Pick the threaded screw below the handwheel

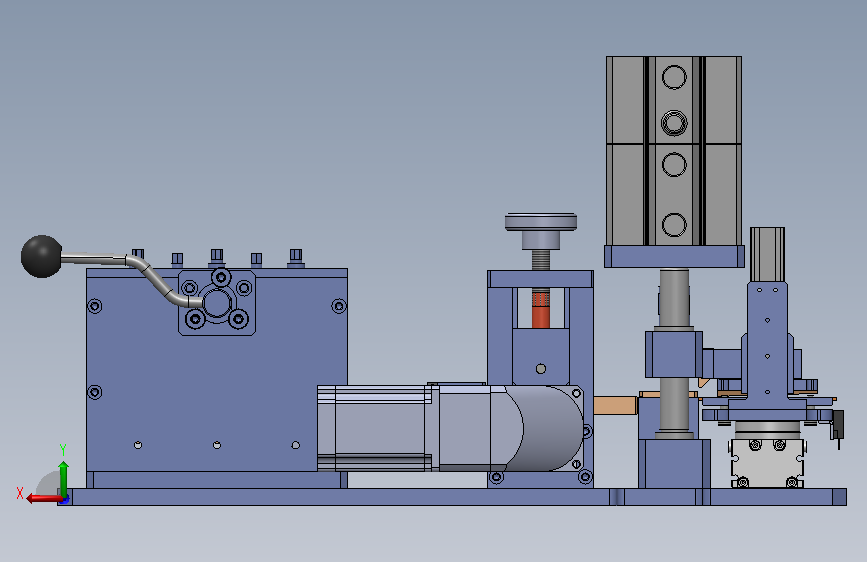(x=541, y=259)
